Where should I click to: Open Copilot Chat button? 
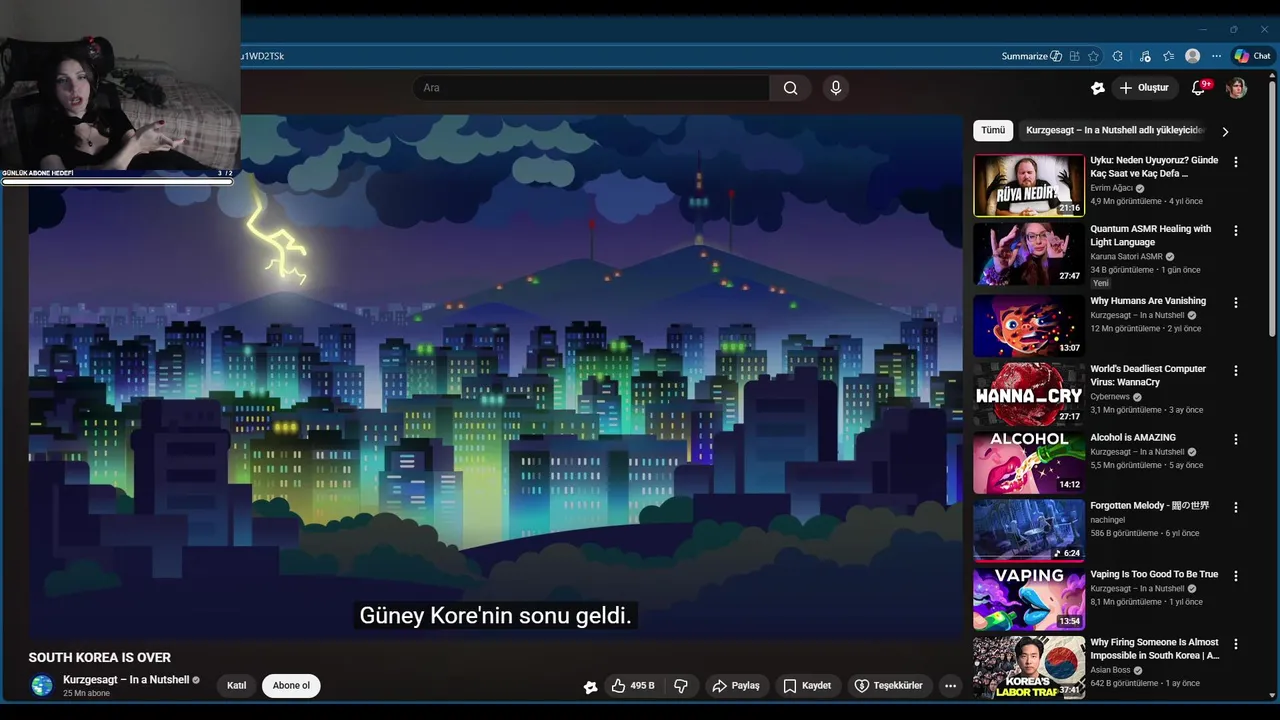click(x=1252, y=56)
